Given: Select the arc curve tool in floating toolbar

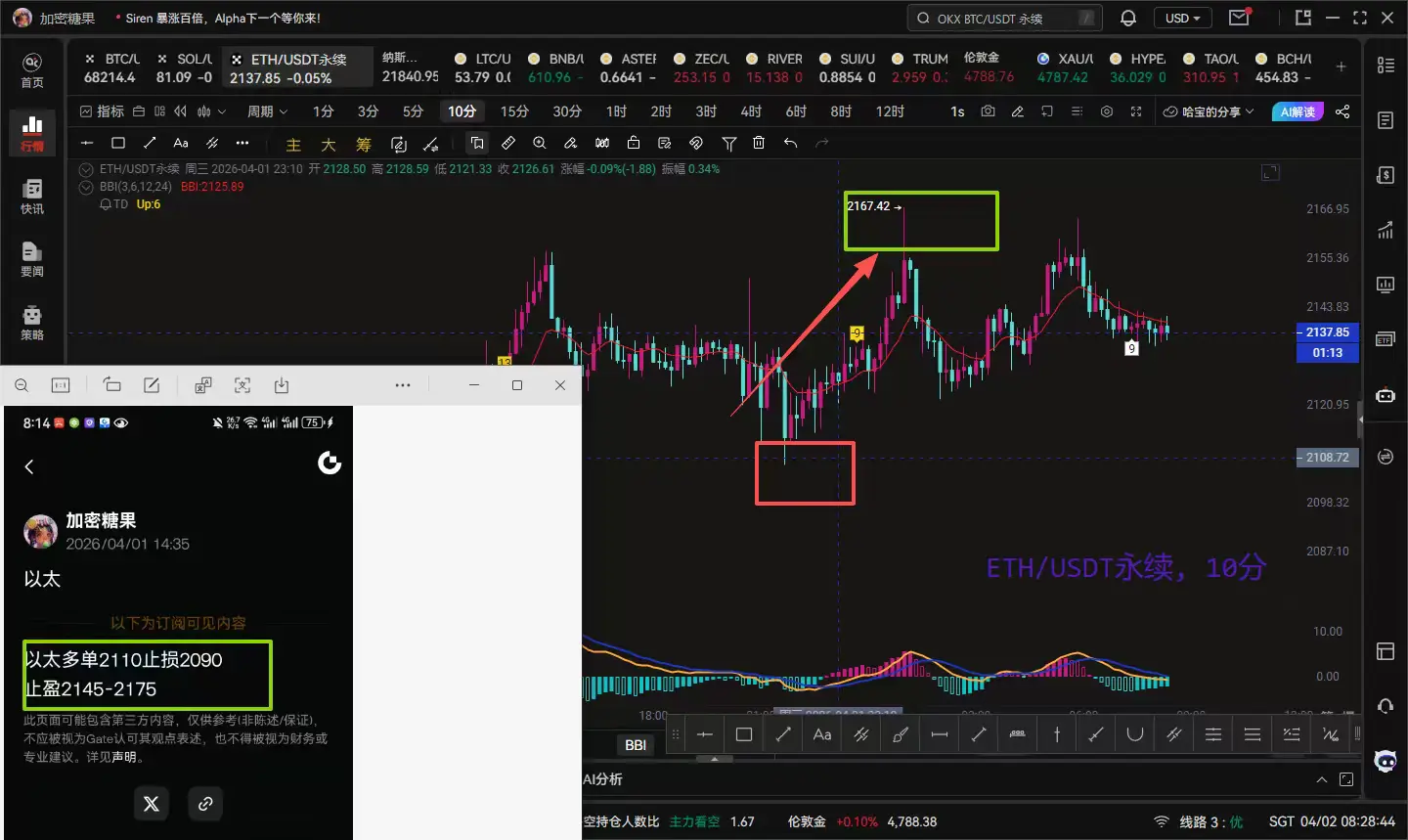Looking at the screenshot, I should pos(1135,734).
